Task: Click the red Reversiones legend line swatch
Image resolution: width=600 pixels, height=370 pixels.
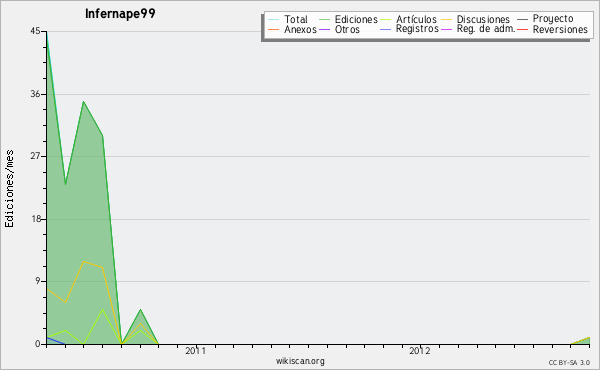Action: [x=523, y=29]
